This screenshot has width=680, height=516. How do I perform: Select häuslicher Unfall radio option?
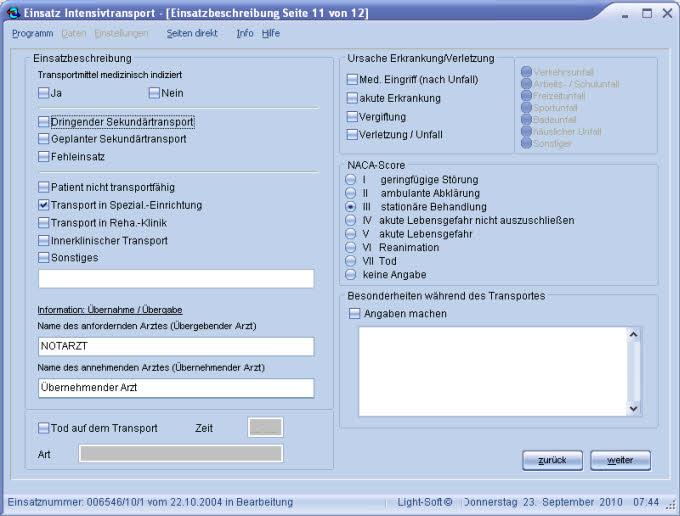coord(526,131)
